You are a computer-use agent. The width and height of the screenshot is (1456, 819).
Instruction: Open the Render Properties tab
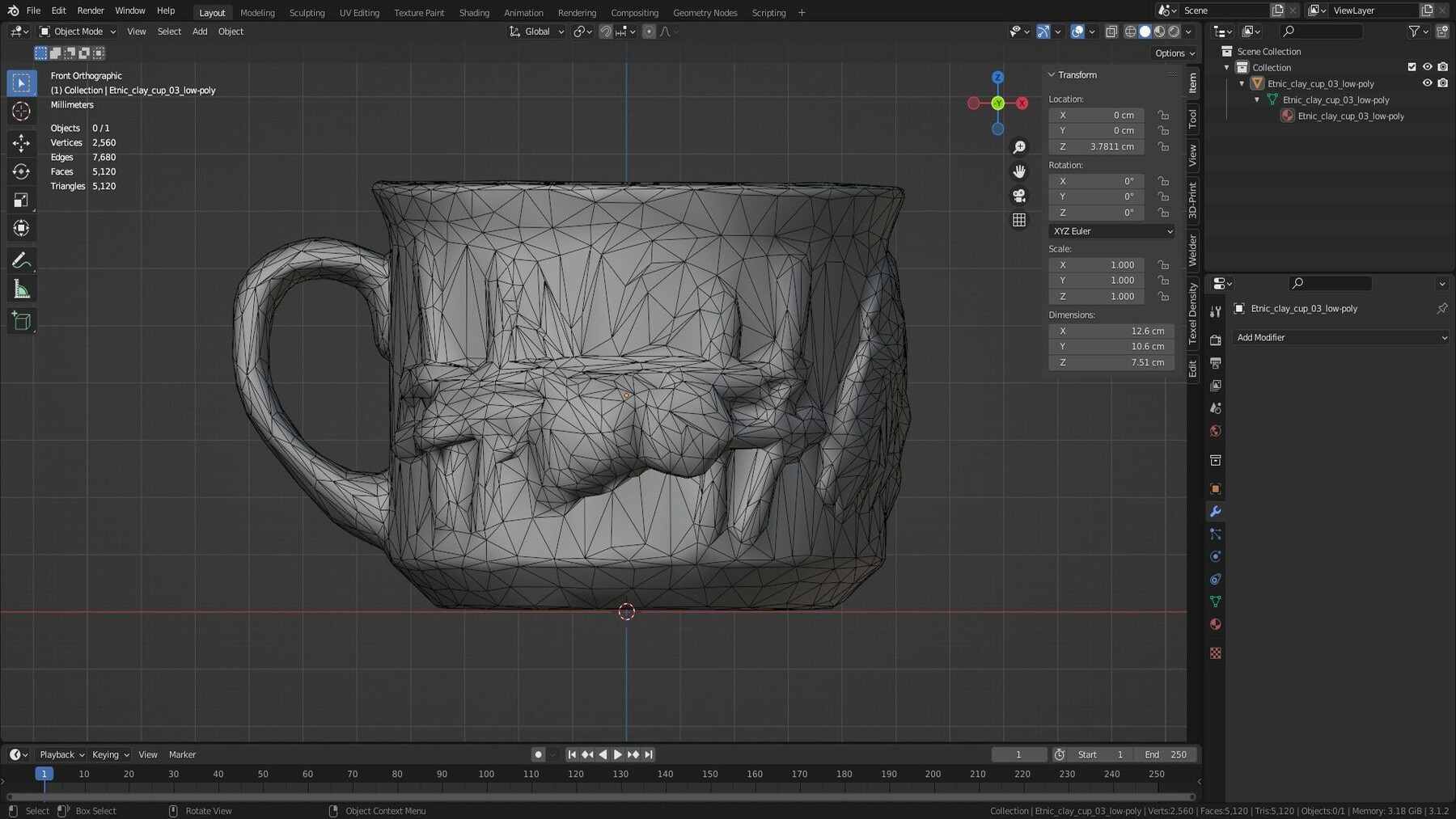[1216, 340]
